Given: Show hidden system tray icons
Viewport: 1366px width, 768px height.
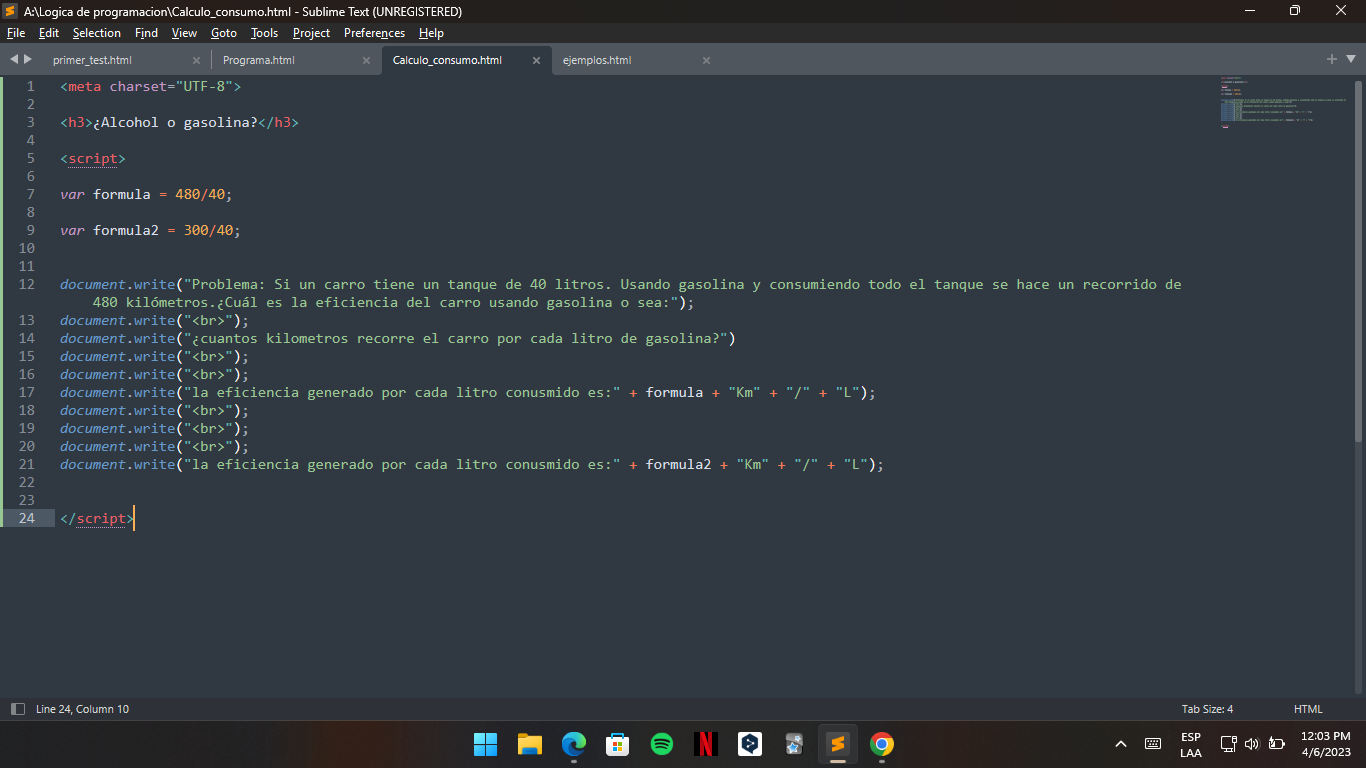Looking at the screenshot, I should [x=1121, y=744].
